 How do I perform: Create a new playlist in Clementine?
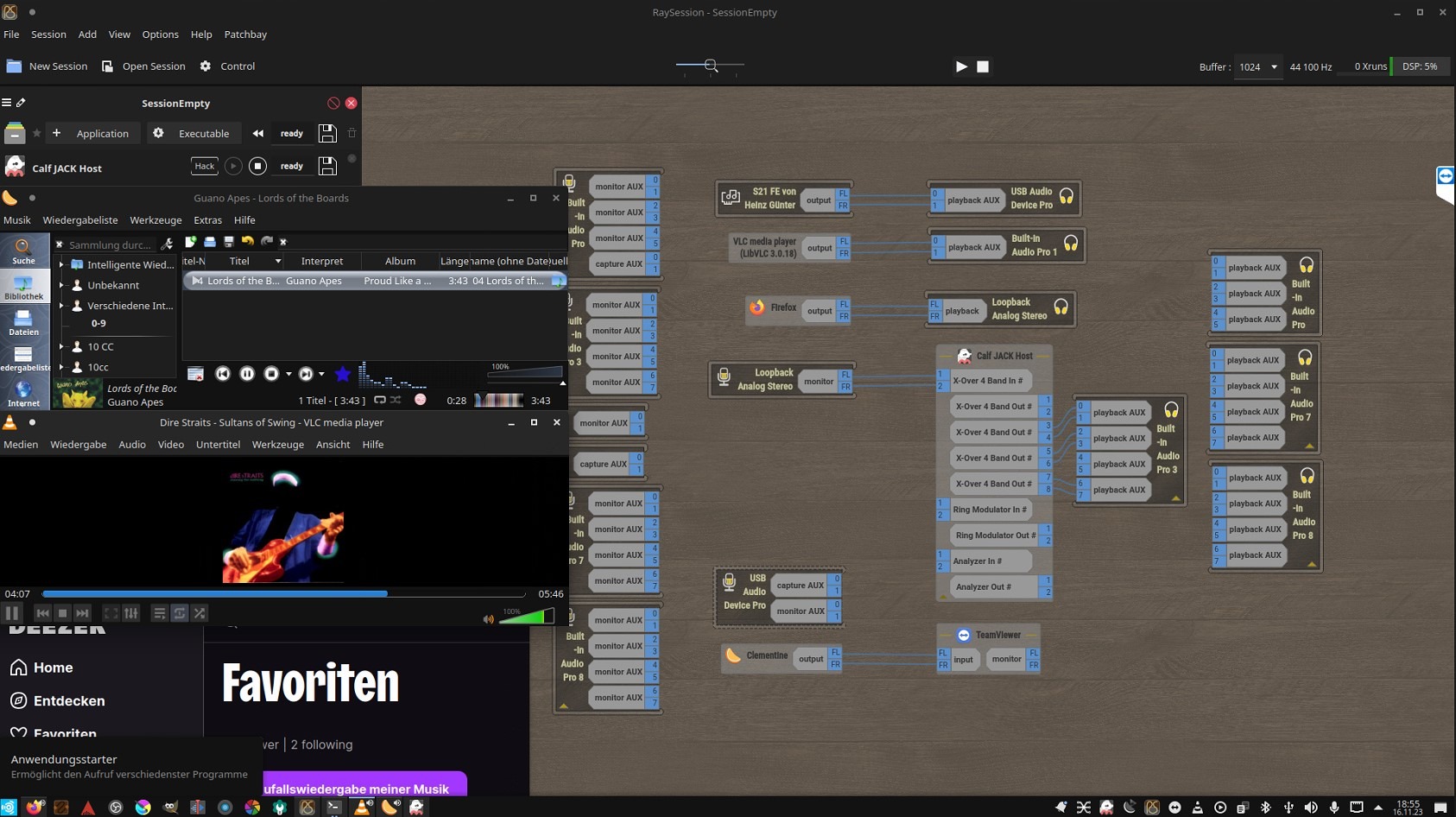(191, 242)
